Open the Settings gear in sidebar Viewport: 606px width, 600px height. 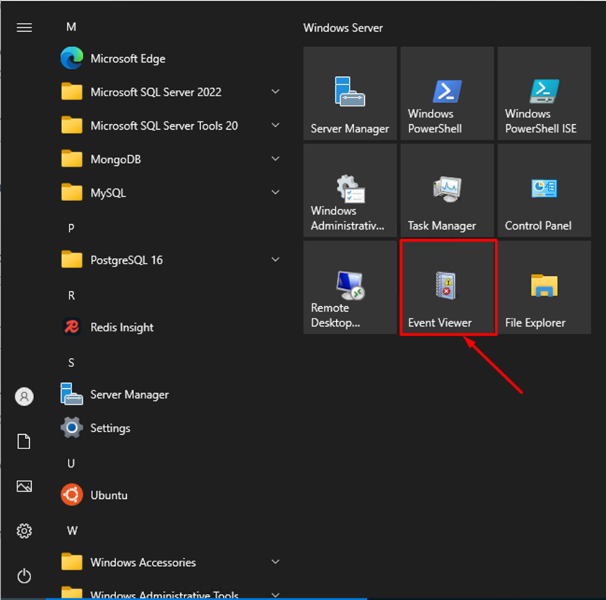tap(24, 531)
